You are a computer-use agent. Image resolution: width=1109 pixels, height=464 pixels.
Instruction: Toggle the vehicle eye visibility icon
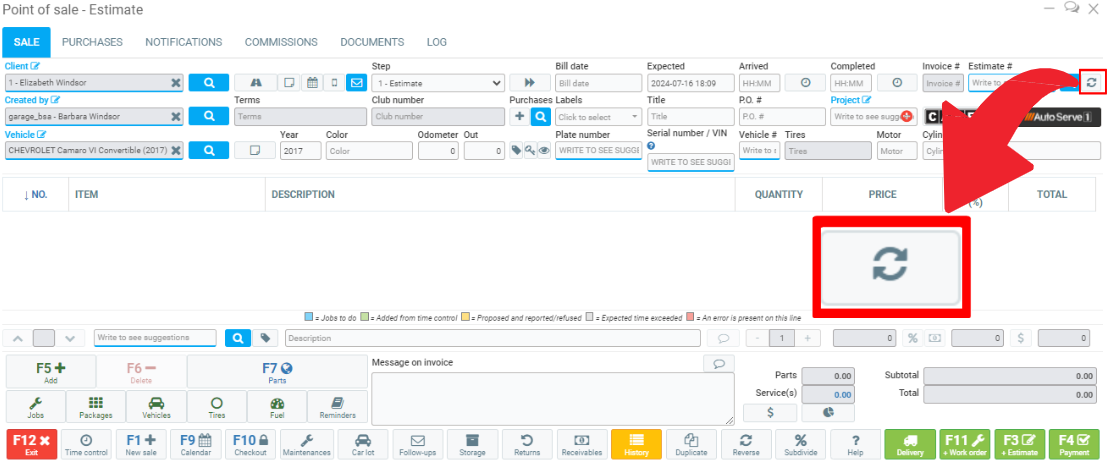(x=545, y=151)
